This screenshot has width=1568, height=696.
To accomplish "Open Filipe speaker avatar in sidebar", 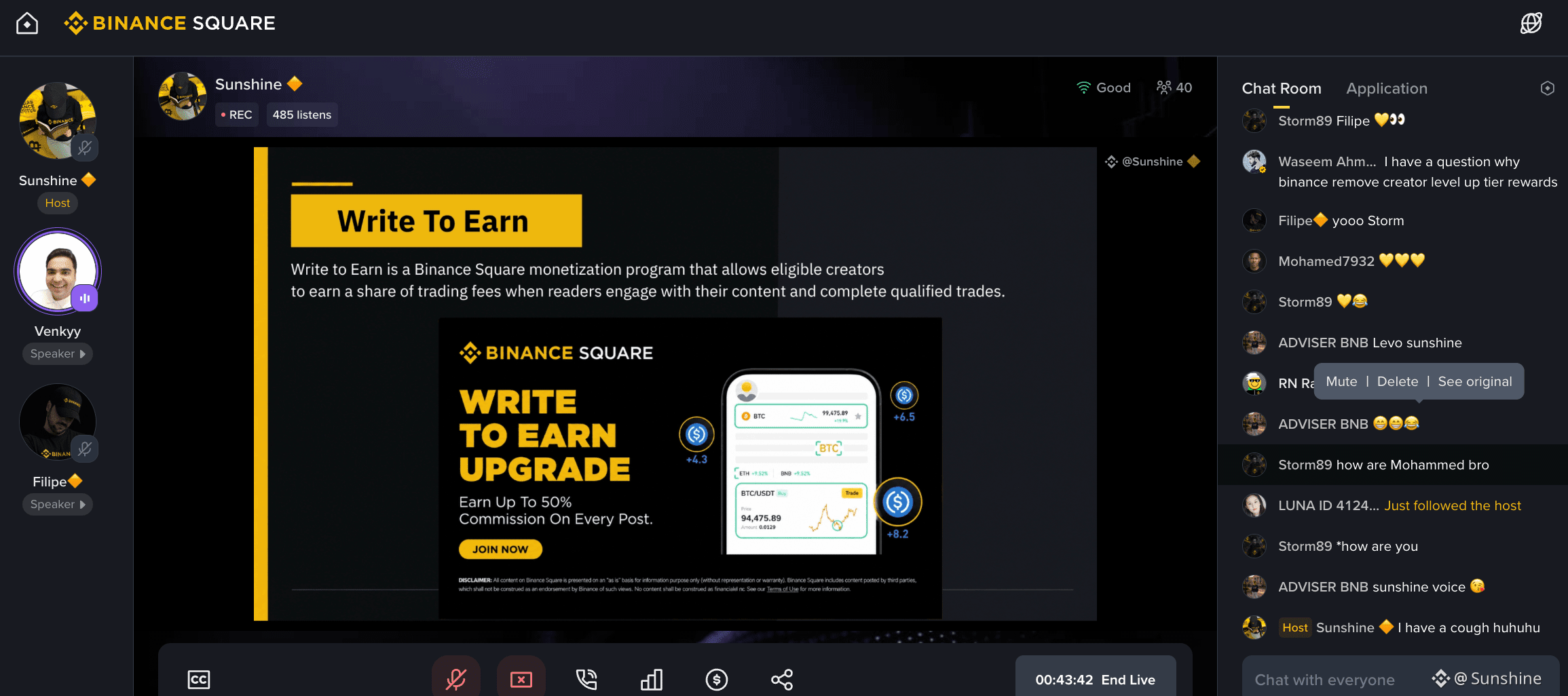I will coord(58,422).
